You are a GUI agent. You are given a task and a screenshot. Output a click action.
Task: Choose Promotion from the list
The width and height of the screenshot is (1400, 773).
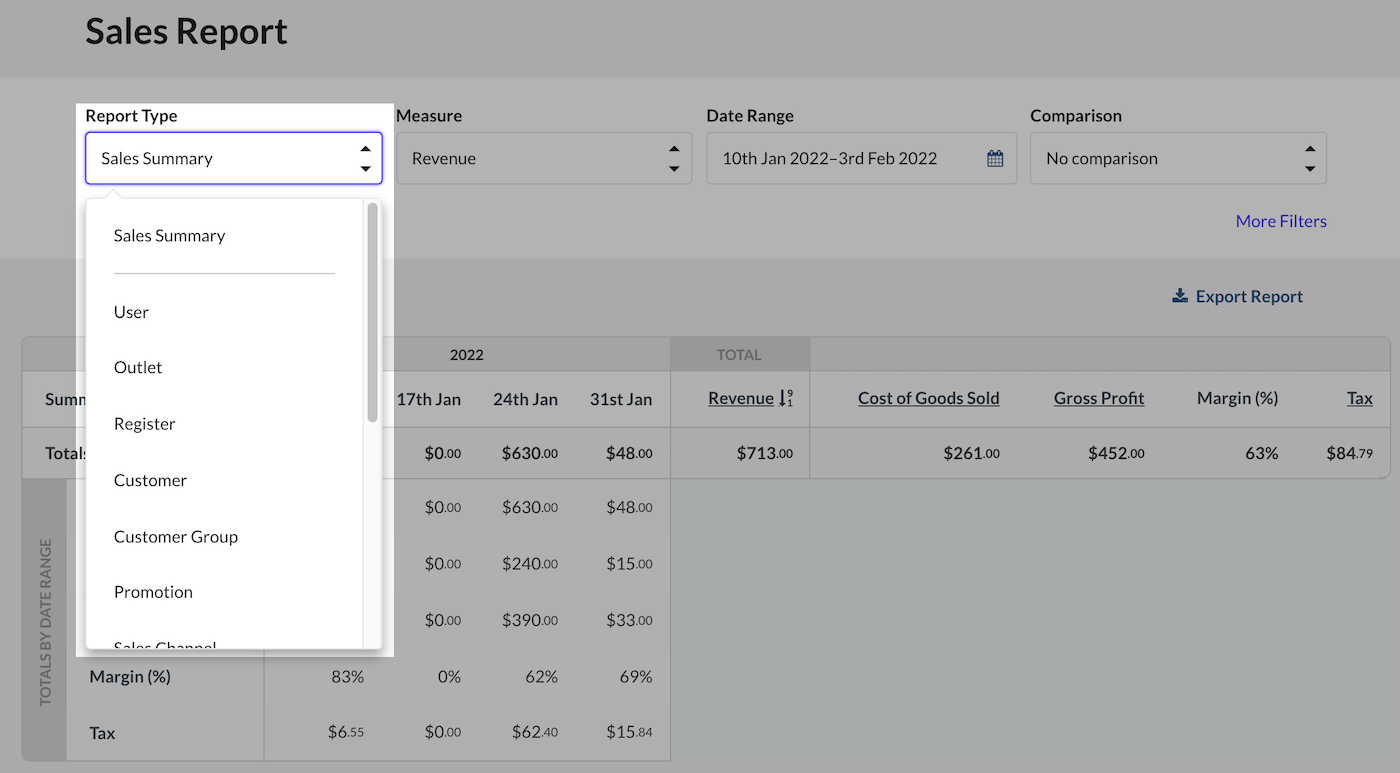pyautogui.click(x=153, y=592)
